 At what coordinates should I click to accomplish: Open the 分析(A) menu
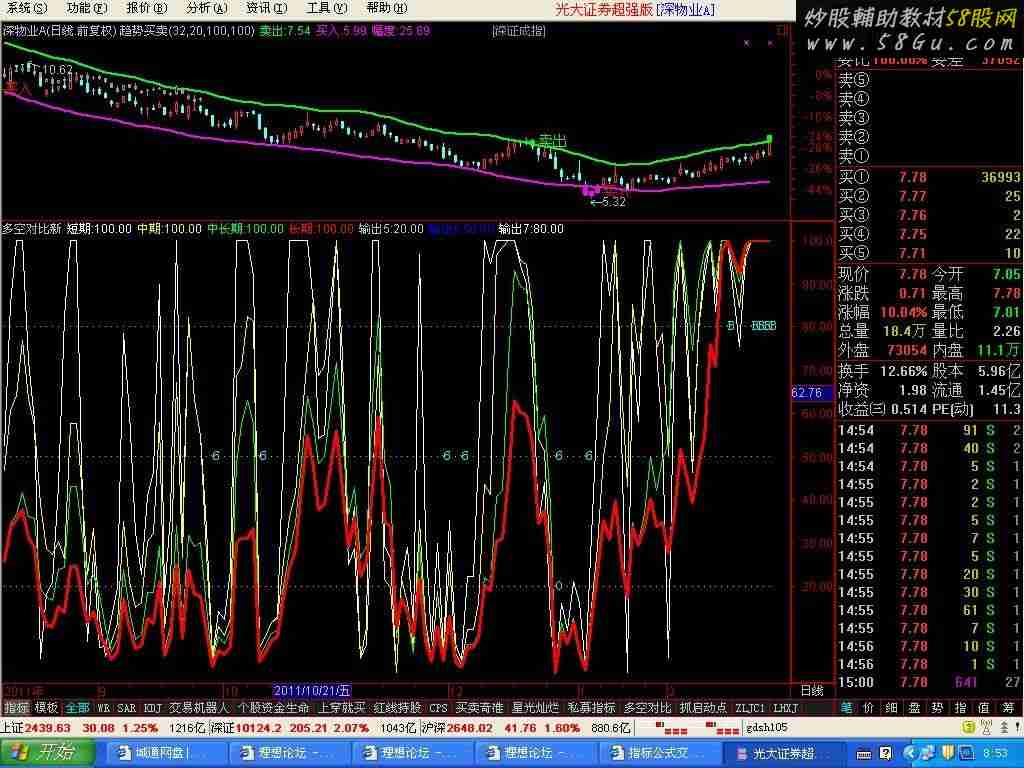[x=206, y=8]
